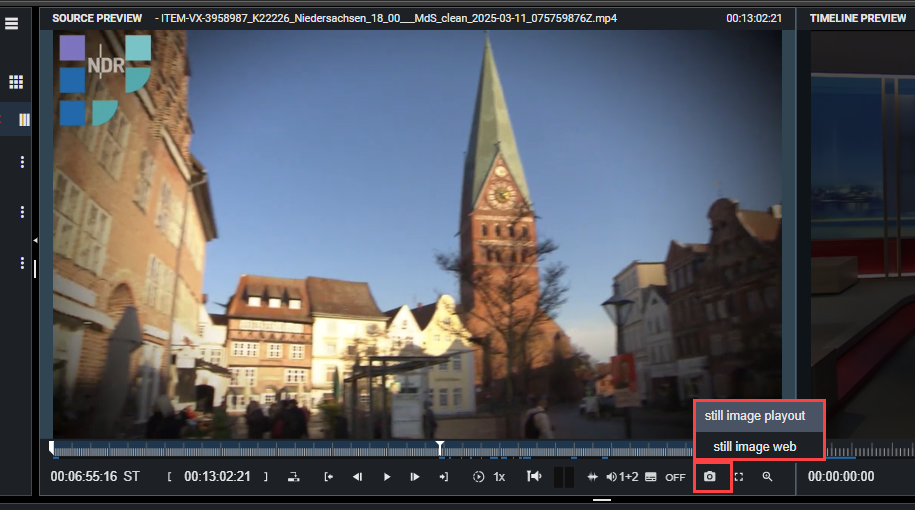The image size is (915, 510).
Task: Toggle the ST indicator beside timecode
Action: tap(131, 477)
